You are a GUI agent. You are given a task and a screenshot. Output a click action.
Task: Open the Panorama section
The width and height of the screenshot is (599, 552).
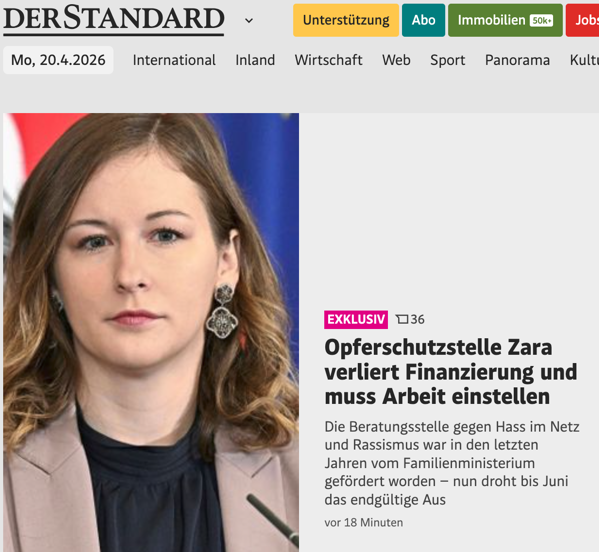[518, 60]
